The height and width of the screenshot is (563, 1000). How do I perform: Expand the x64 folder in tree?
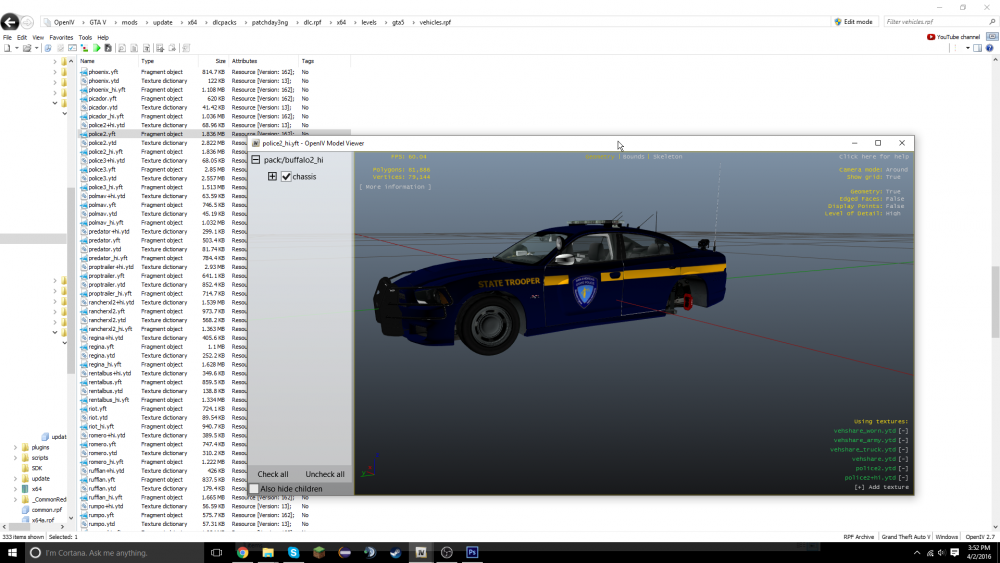pyautogui.click(x=15, y=489)
